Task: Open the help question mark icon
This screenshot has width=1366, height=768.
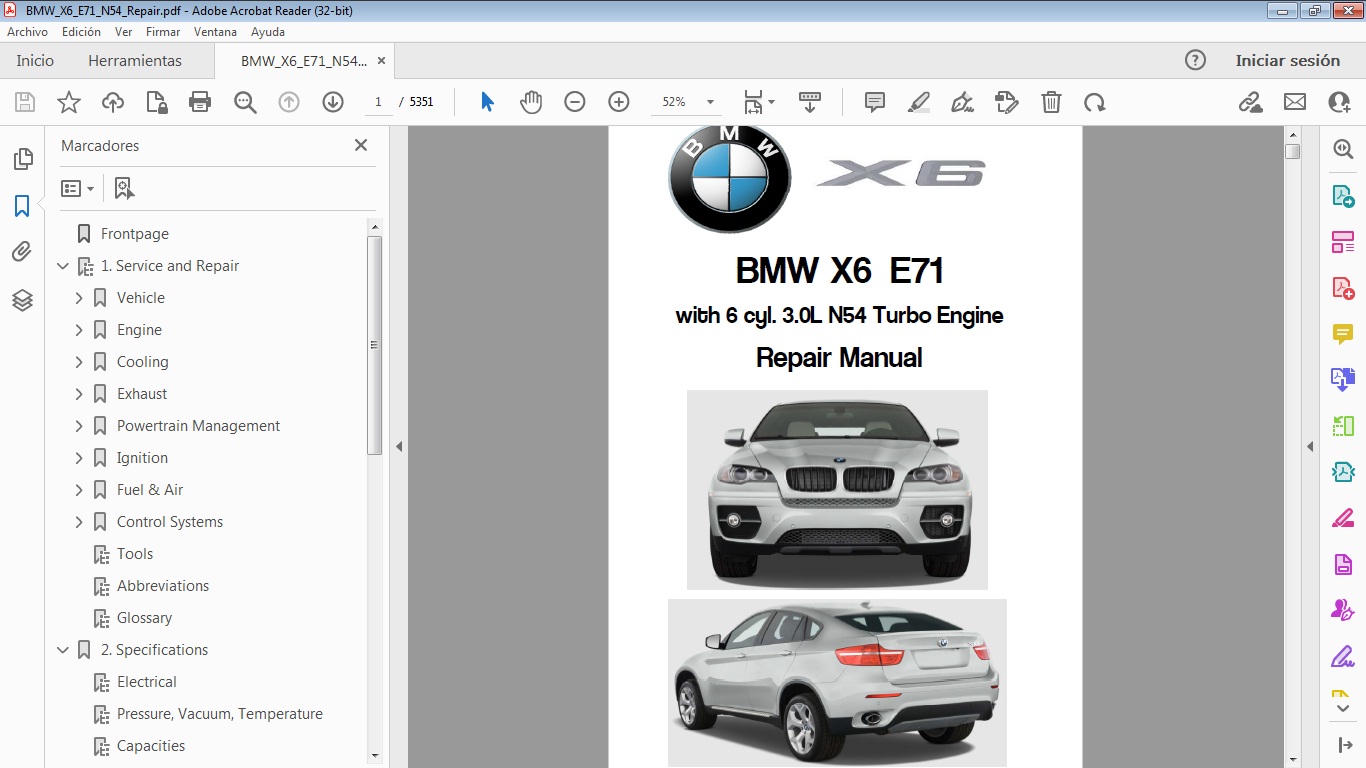Action: [x=1195, y=60]
